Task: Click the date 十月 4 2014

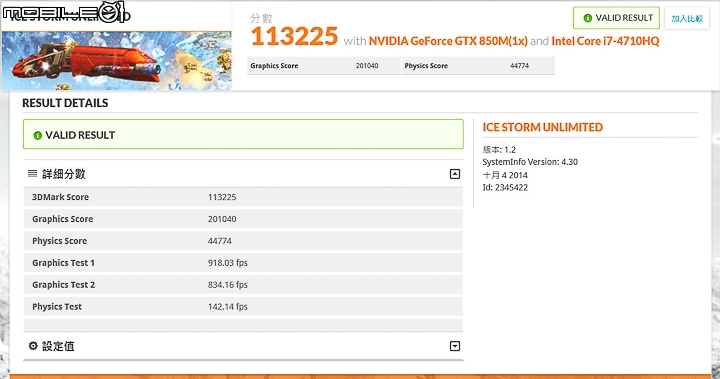Action: 505,175
